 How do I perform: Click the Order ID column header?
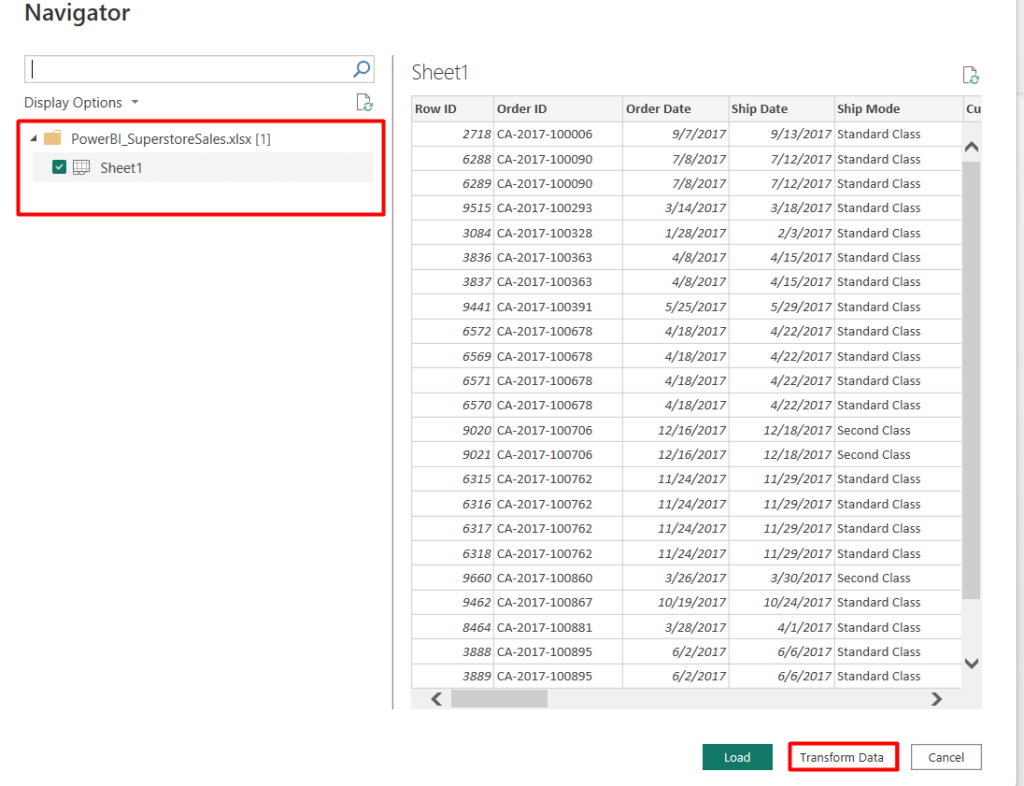click(558, 109)
